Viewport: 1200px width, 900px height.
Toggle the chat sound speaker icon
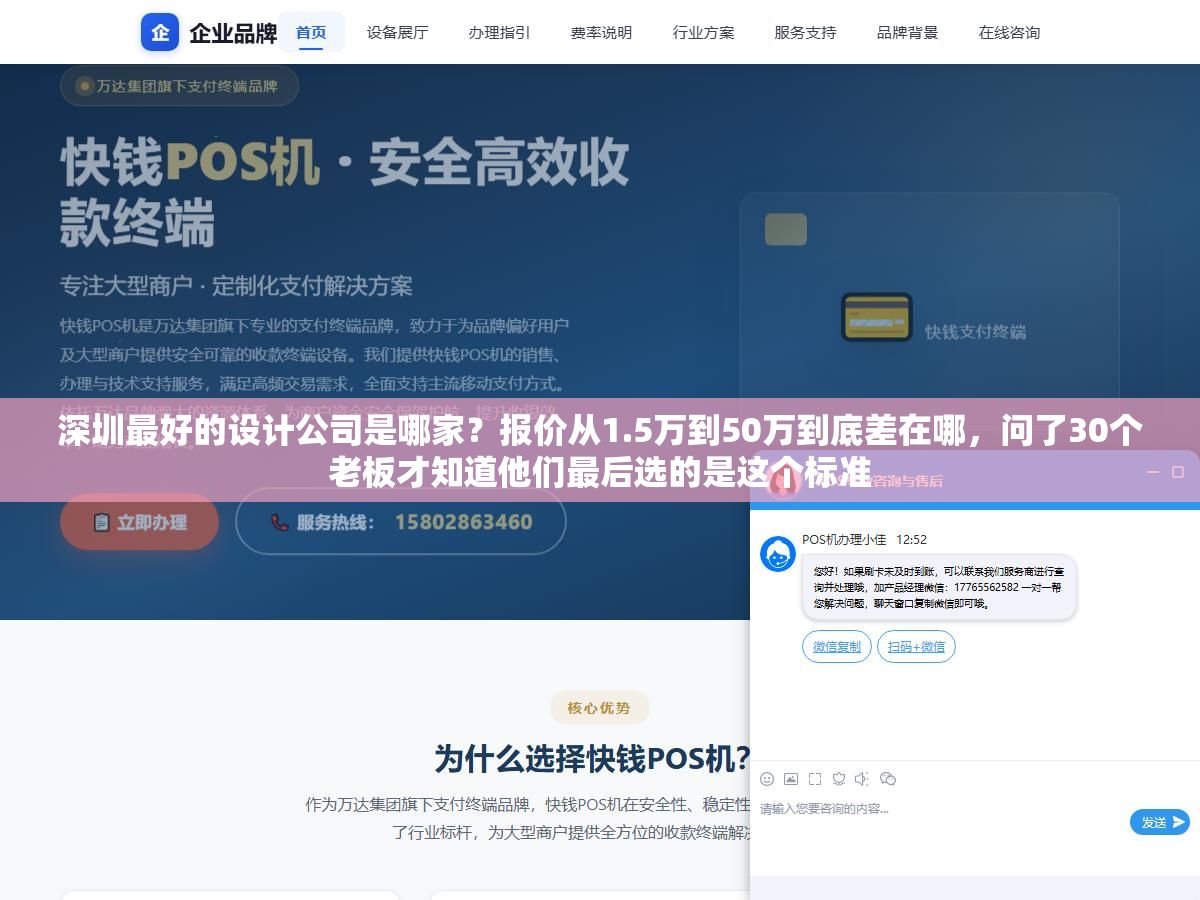863,779
